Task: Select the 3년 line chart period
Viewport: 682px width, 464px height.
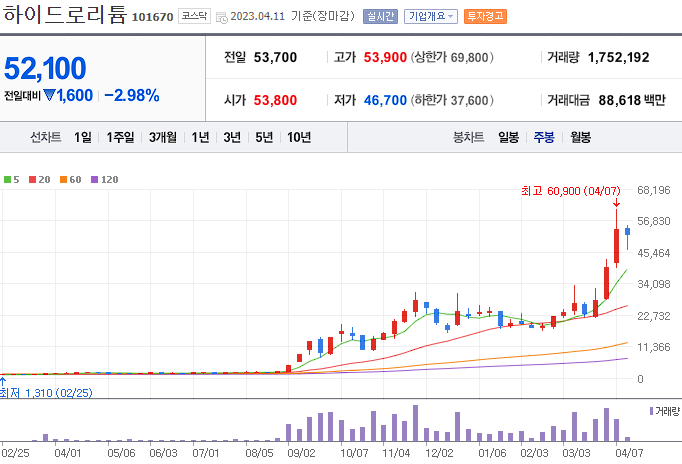Action: coord(232,137)
